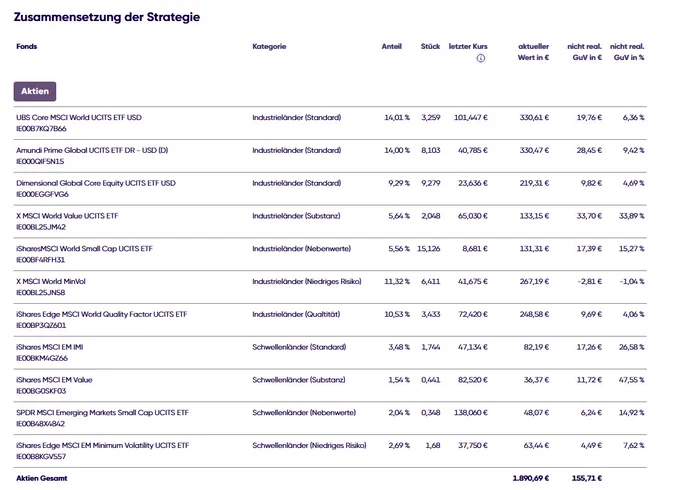Image resolution: width=680 pixels, height=490 pixels.
Task: Click the Stück column header
Action: 430,46
